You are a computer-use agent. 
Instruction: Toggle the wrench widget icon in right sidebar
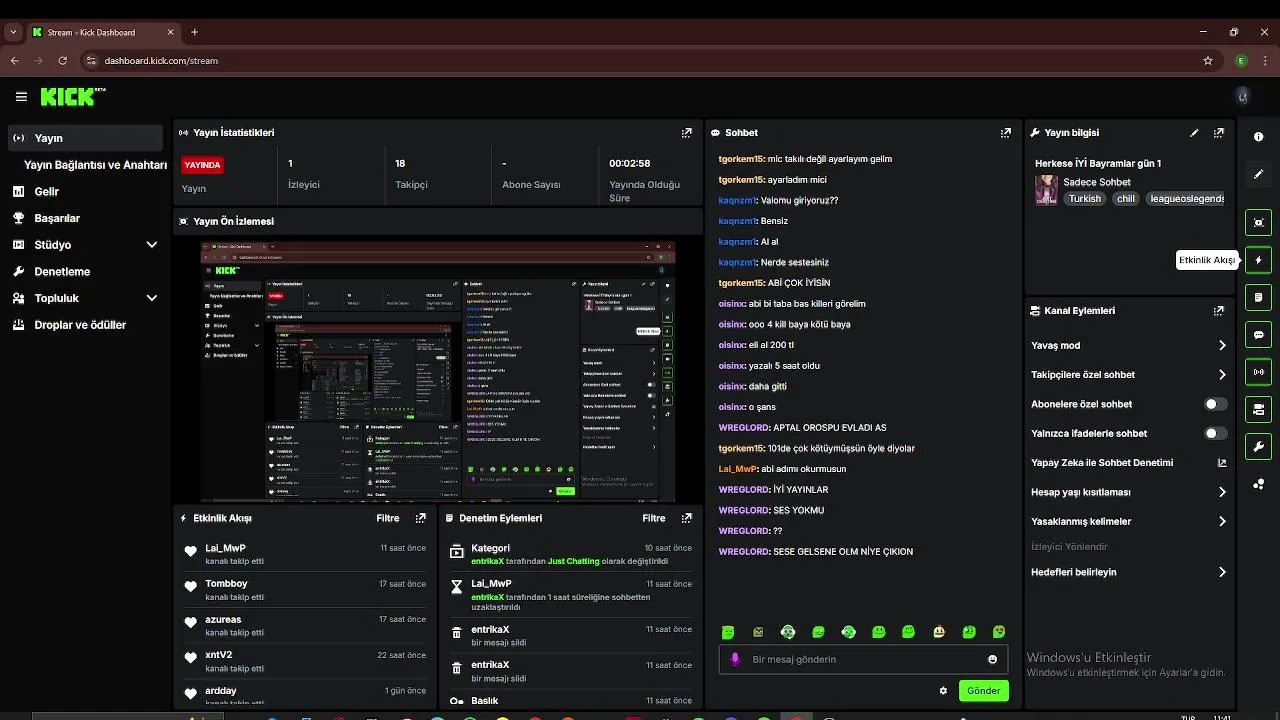click(1258, 446)
